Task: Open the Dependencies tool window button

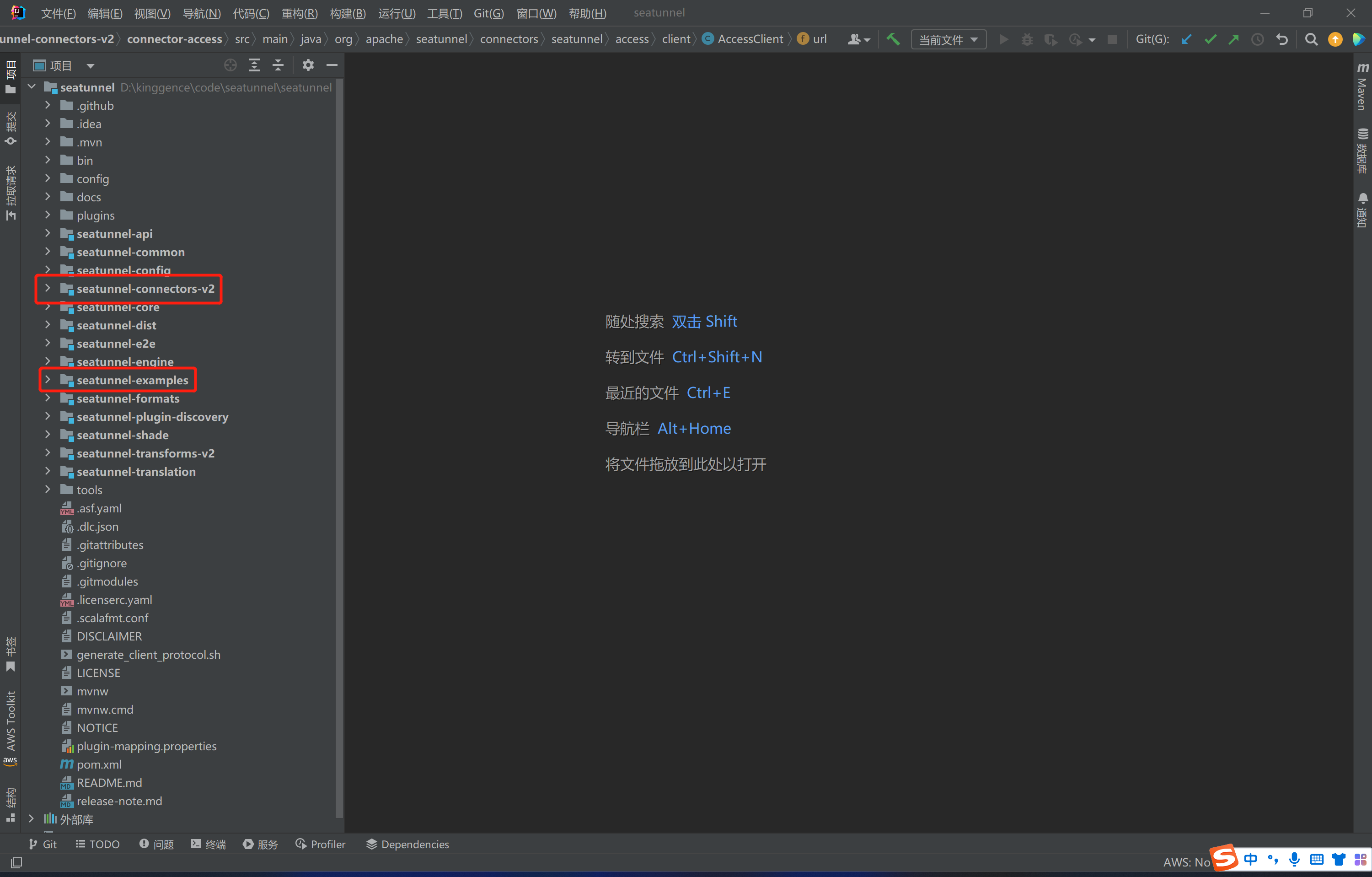Action: coord(407,844)
